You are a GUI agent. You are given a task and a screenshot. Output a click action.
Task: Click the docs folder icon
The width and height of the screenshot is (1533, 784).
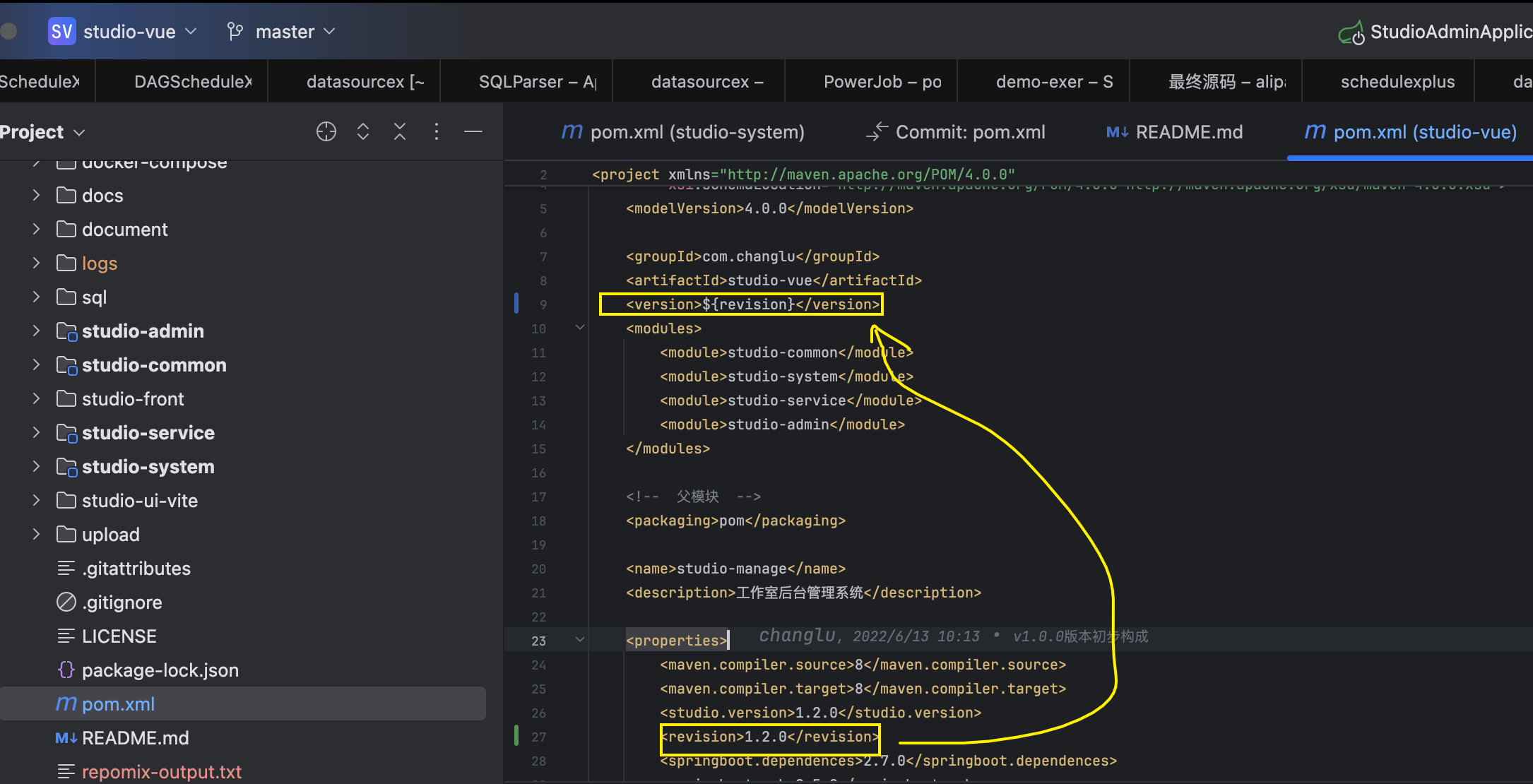tap(66, 195)
